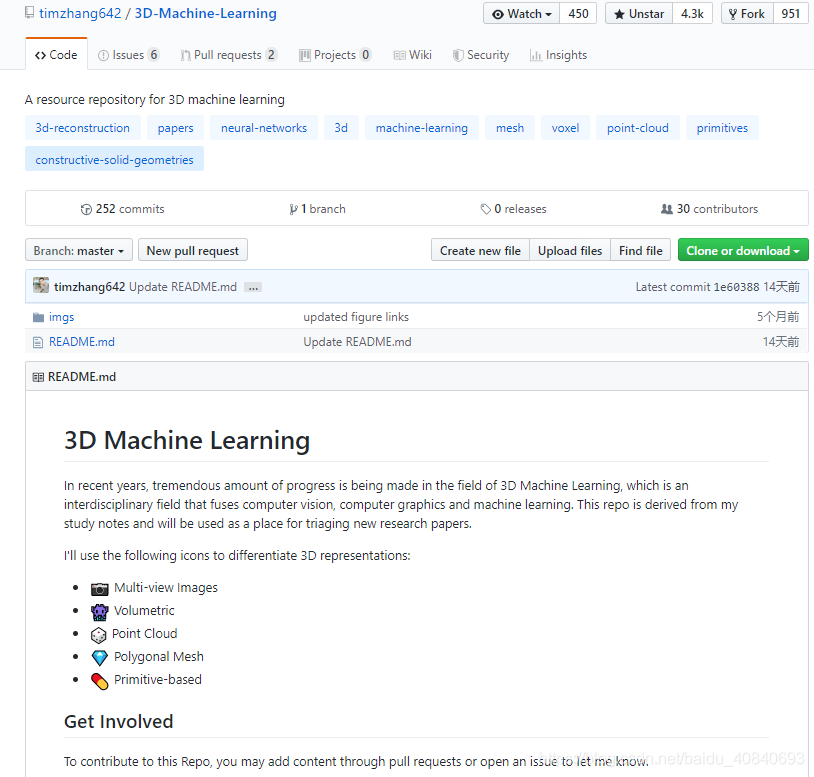Viewport: 814px width, 777px height.
Task: View 30 contributors
Action: 709,209
